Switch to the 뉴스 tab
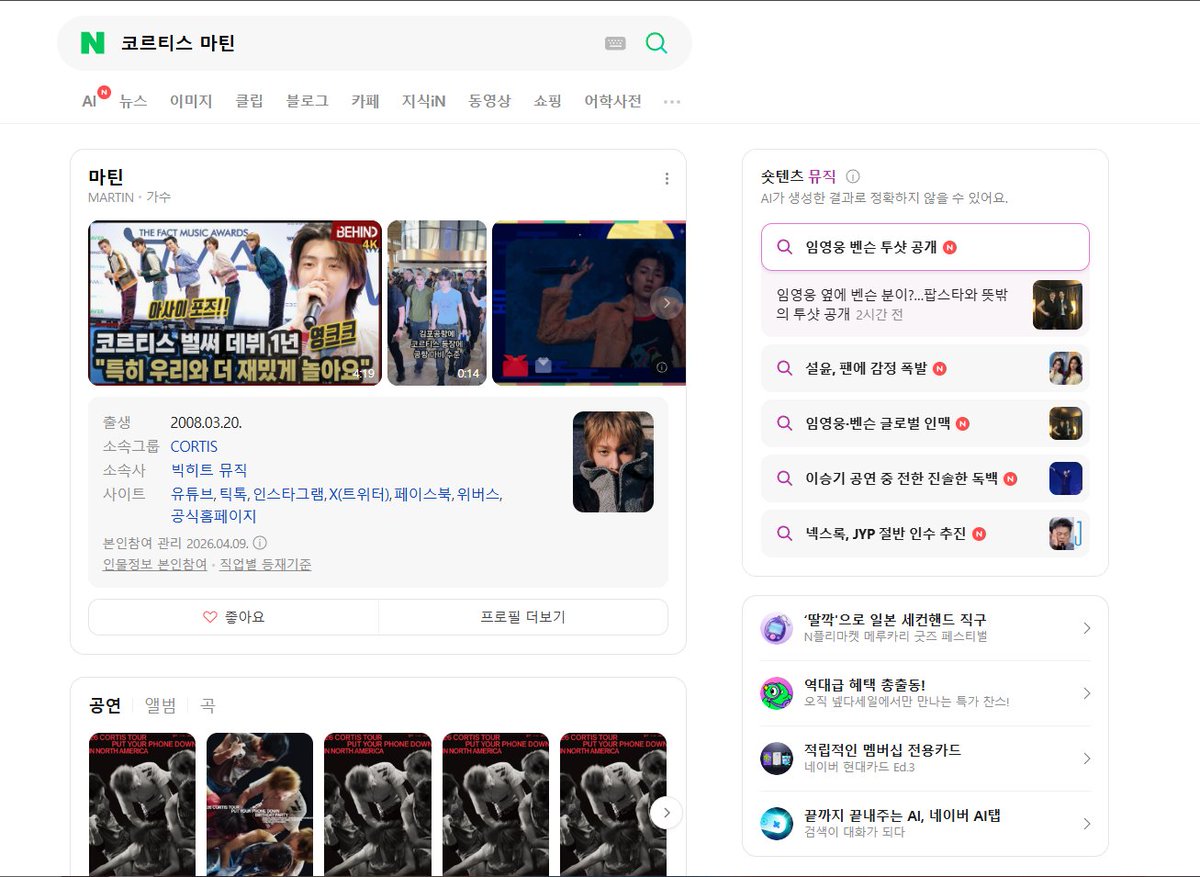This screenshot has width=1200, height=877. [133, 101]
